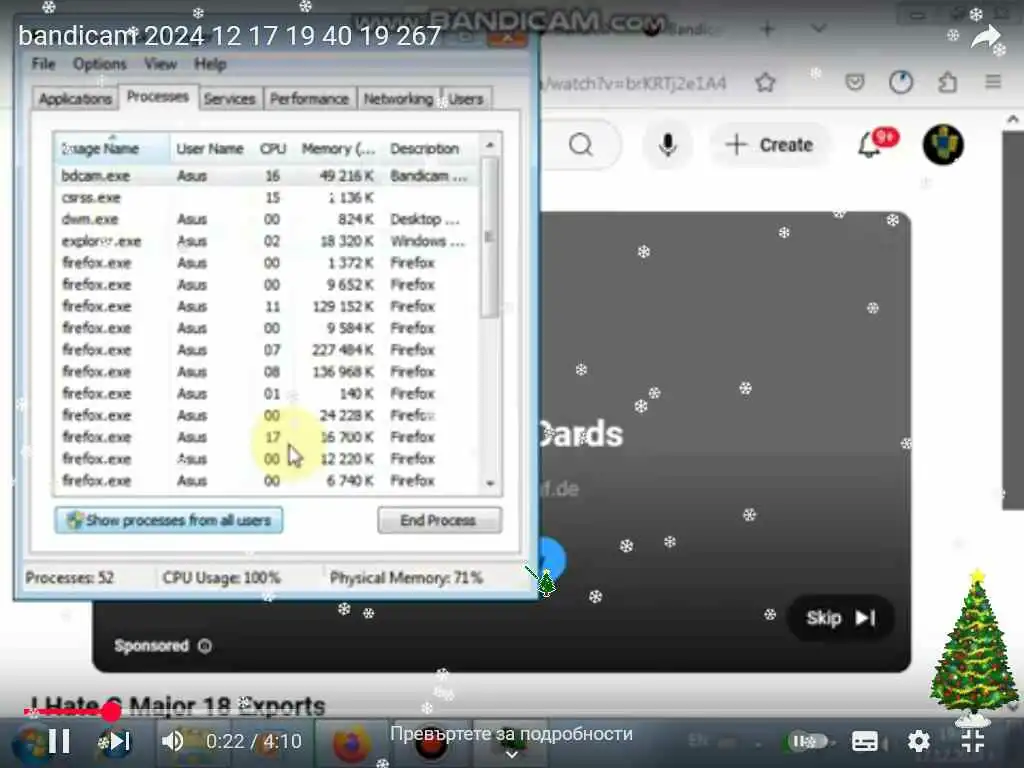Bookmark page with the star icon
Image resolution: width=1024 pixels, height=768 pixels.
[765, 82]
